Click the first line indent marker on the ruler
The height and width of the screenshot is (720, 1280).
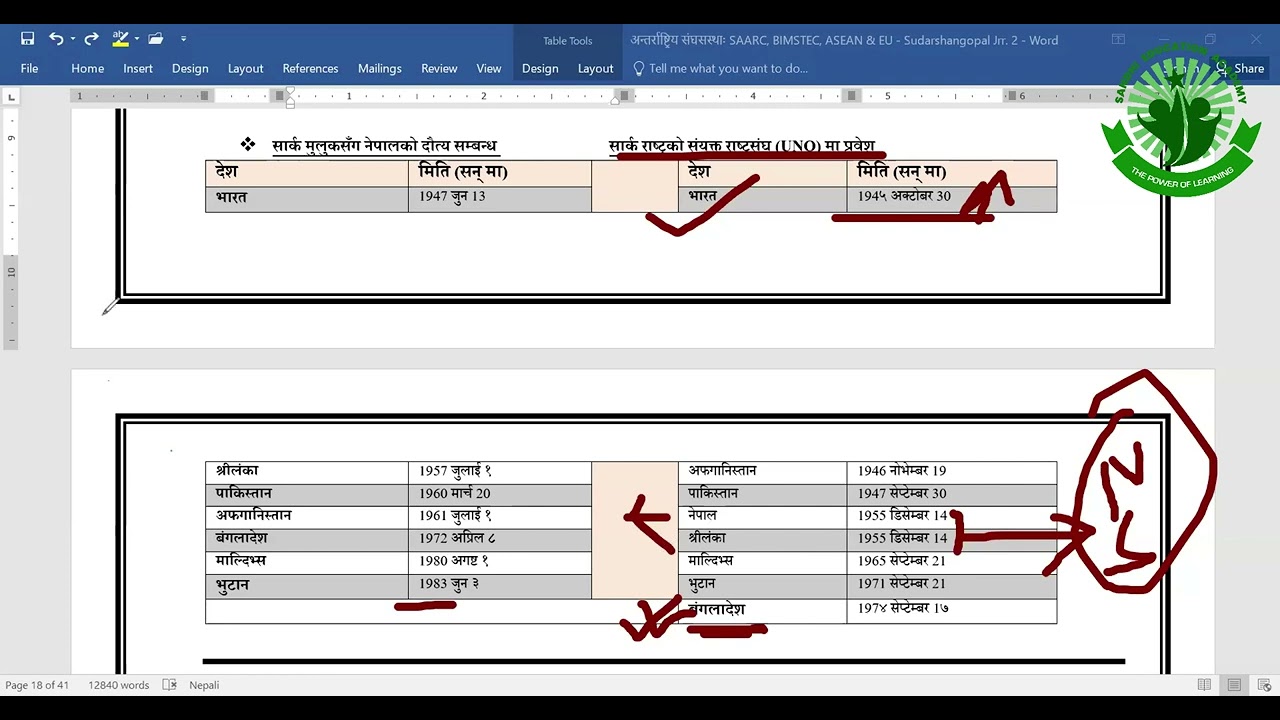point(290,91)
